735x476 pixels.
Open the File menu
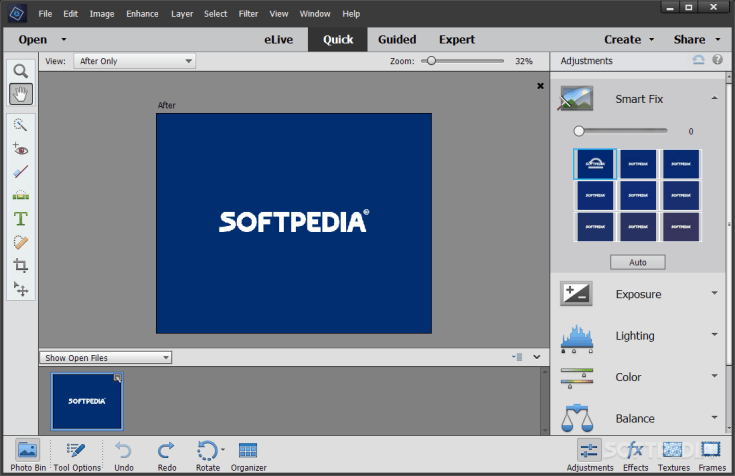(45, 14)
